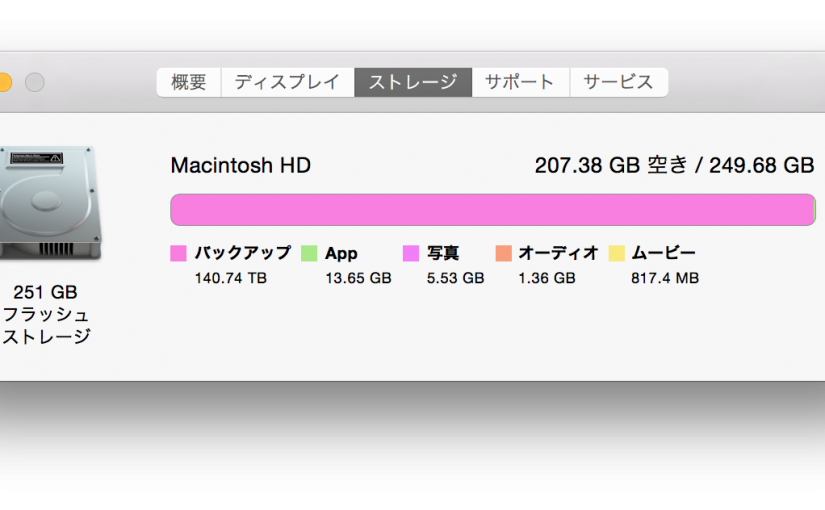Switch to the ディスプレイ tab
Screen dimensions: 825x510
pyautogui.click(x=287, y=82)
